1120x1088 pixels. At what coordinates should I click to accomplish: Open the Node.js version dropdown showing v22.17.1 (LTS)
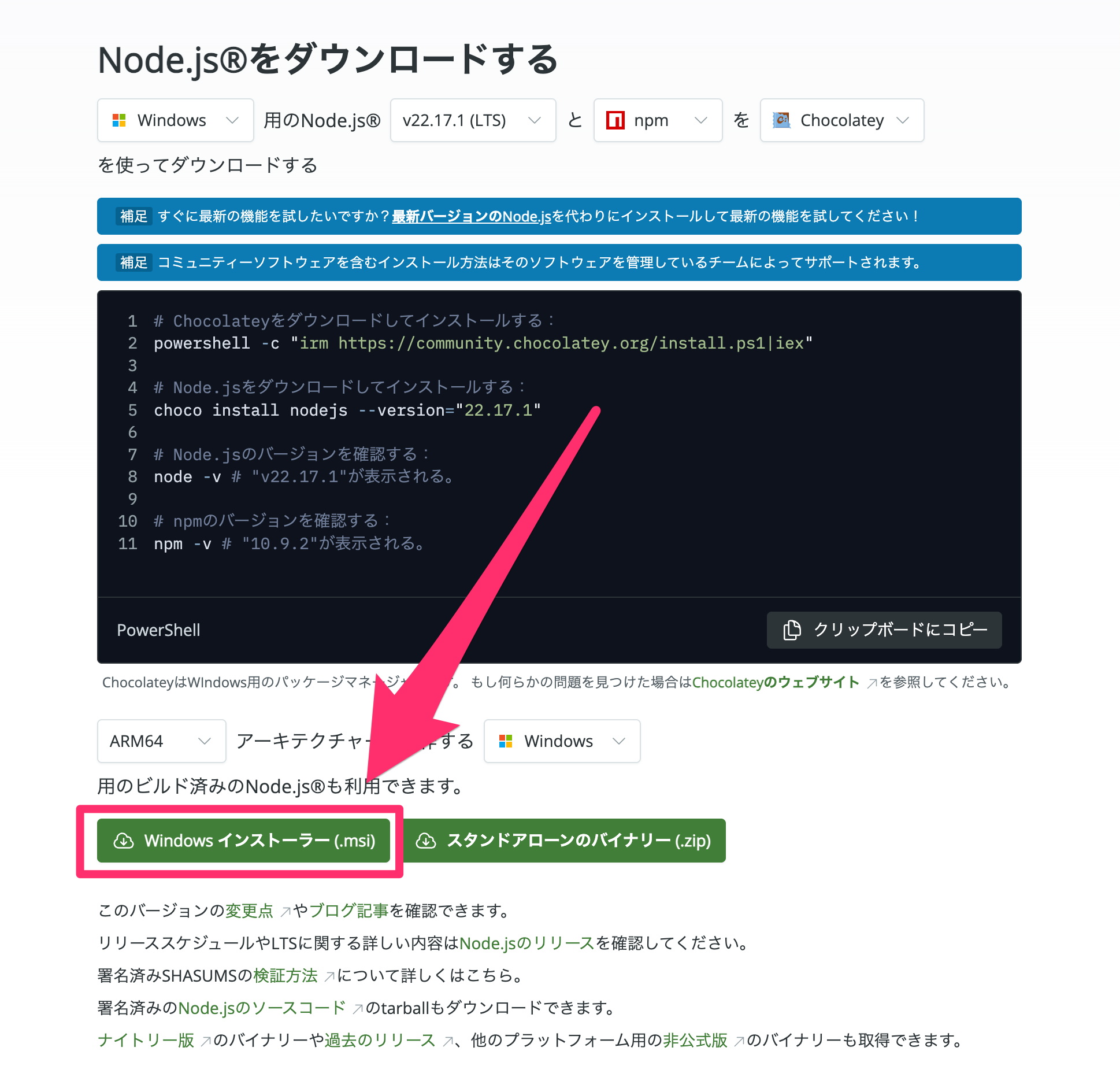click(473, 120)
